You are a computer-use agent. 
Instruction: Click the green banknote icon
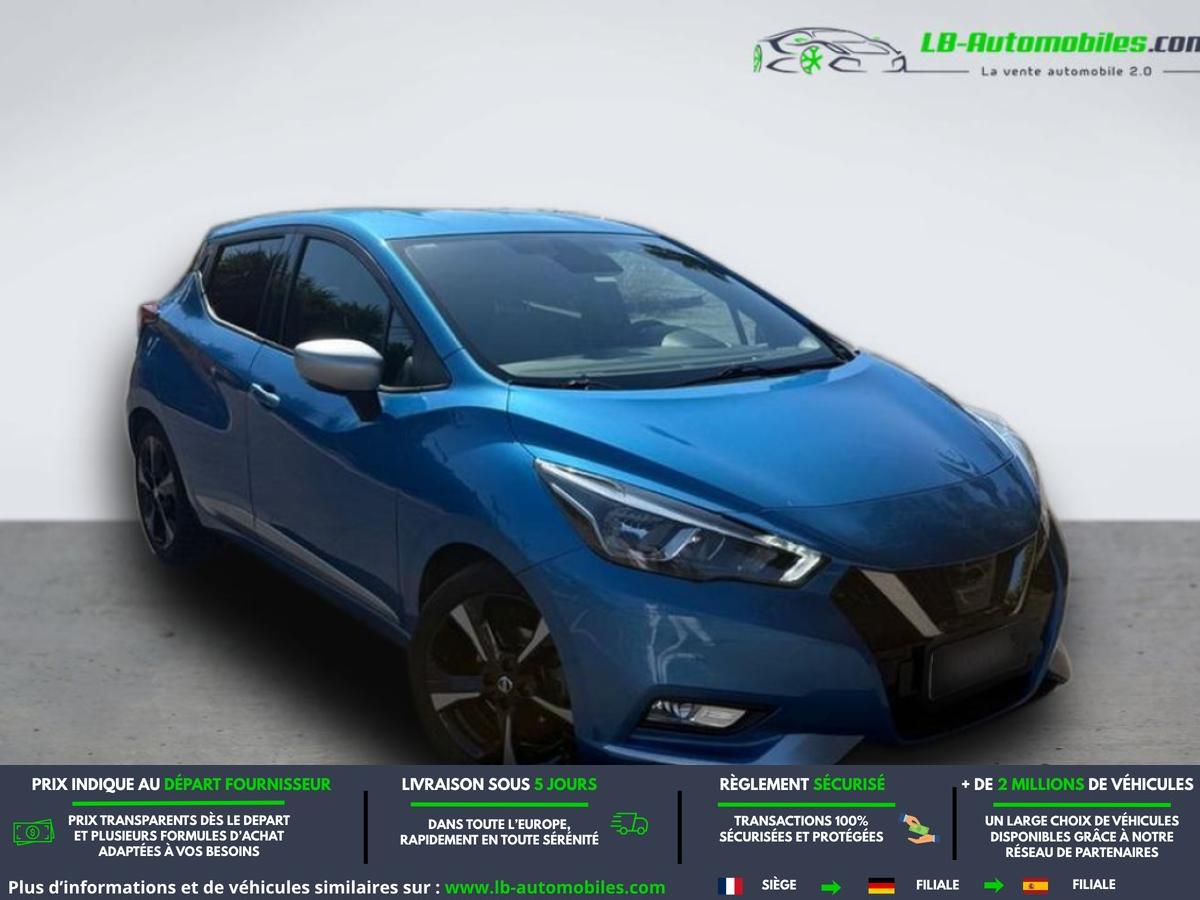[x=33, y=831]
